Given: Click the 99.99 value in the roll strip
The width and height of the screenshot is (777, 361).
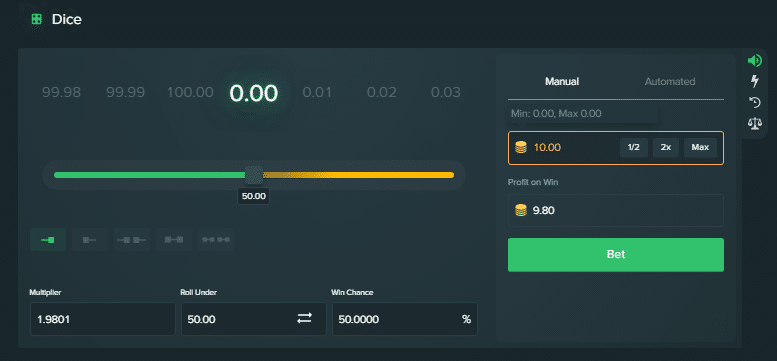Looking at the screenshot, I should click(126, 93).
